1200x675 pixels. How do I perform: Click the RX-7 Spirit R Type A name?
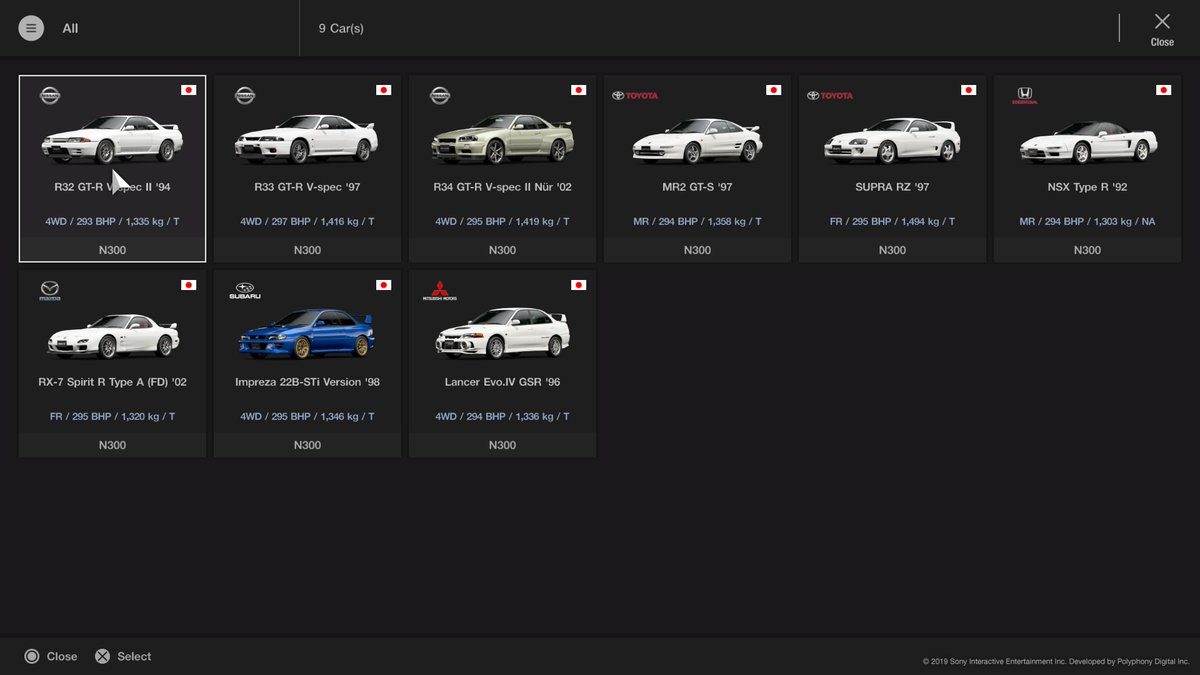pyautogui.click(x=112, y=382)
